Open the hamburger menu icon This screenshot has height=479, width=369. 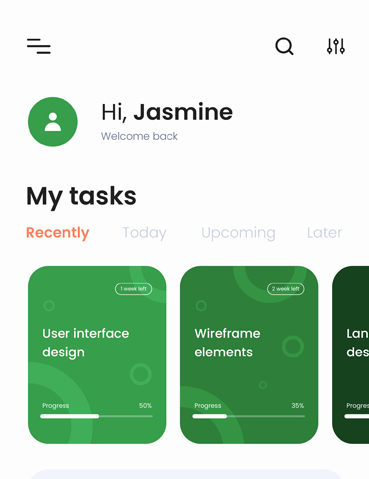(39, 46)
